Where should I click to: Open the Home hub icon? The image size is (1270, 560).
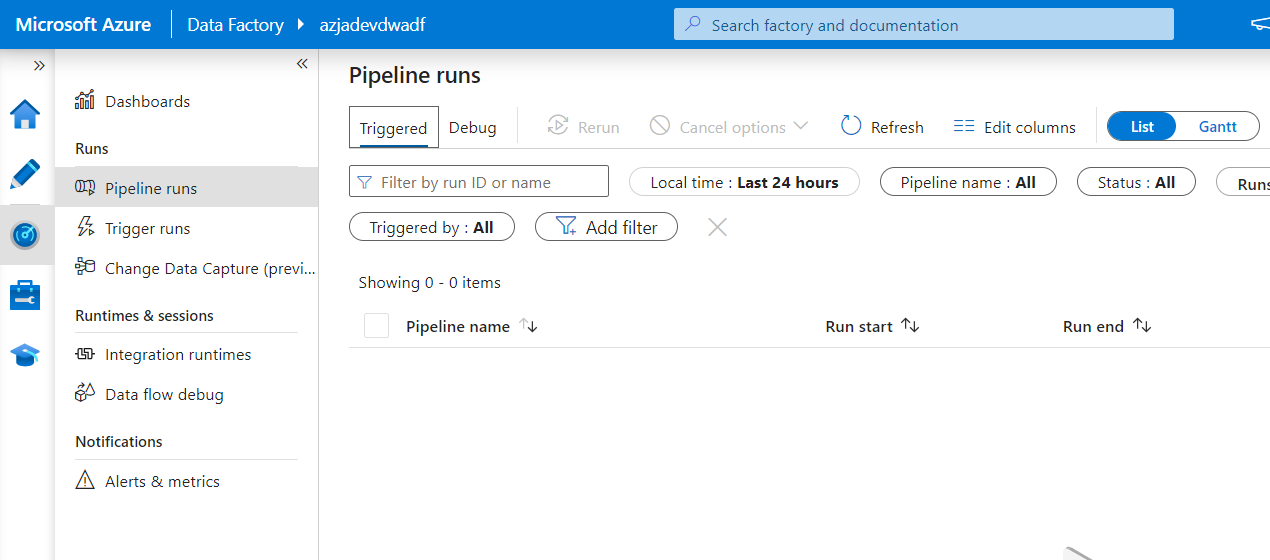(x=25, y=115)
